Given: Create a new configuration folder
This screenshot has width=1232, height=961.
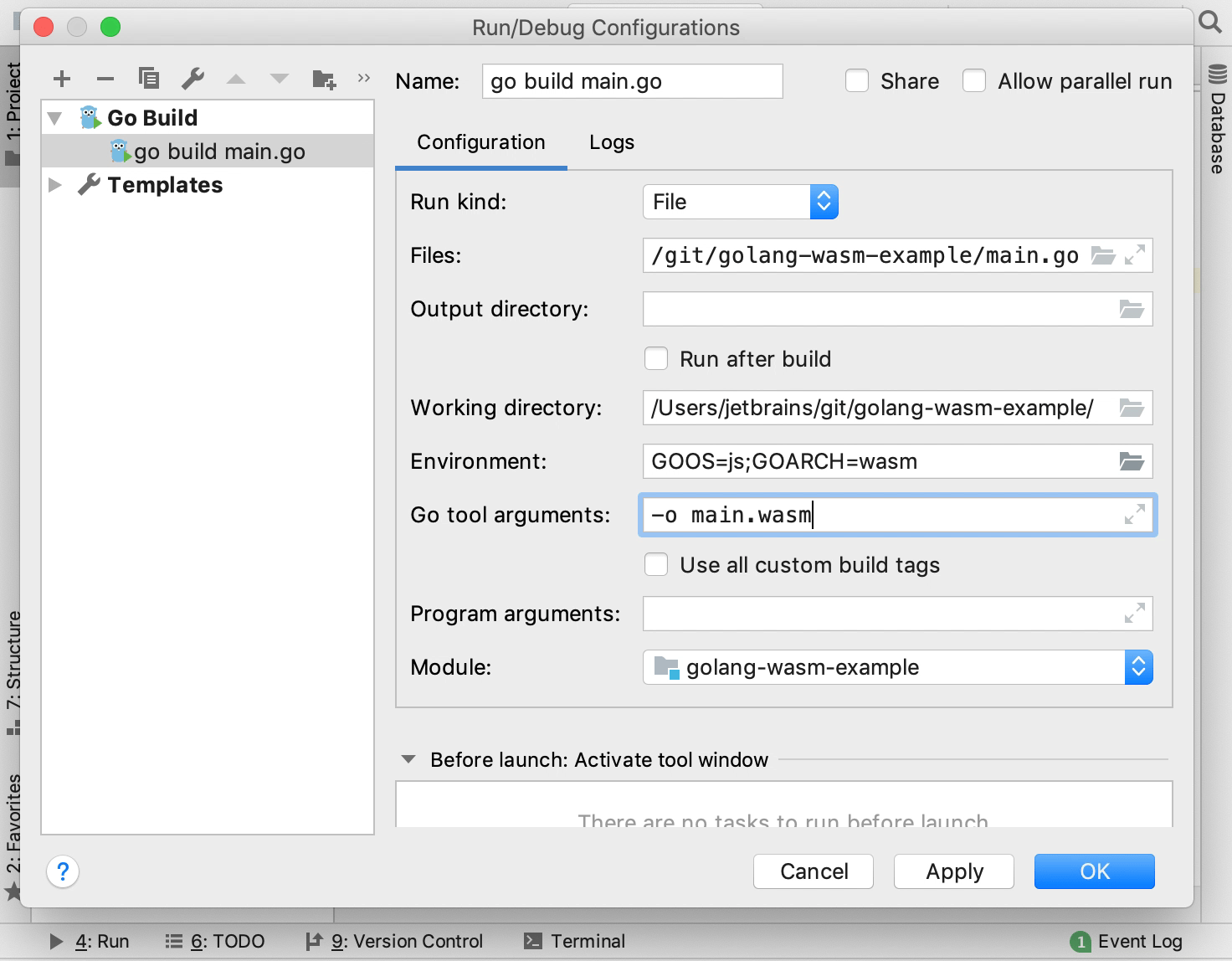Looking at the screenshot, I should pyautogui.click(x=325, y=79).
